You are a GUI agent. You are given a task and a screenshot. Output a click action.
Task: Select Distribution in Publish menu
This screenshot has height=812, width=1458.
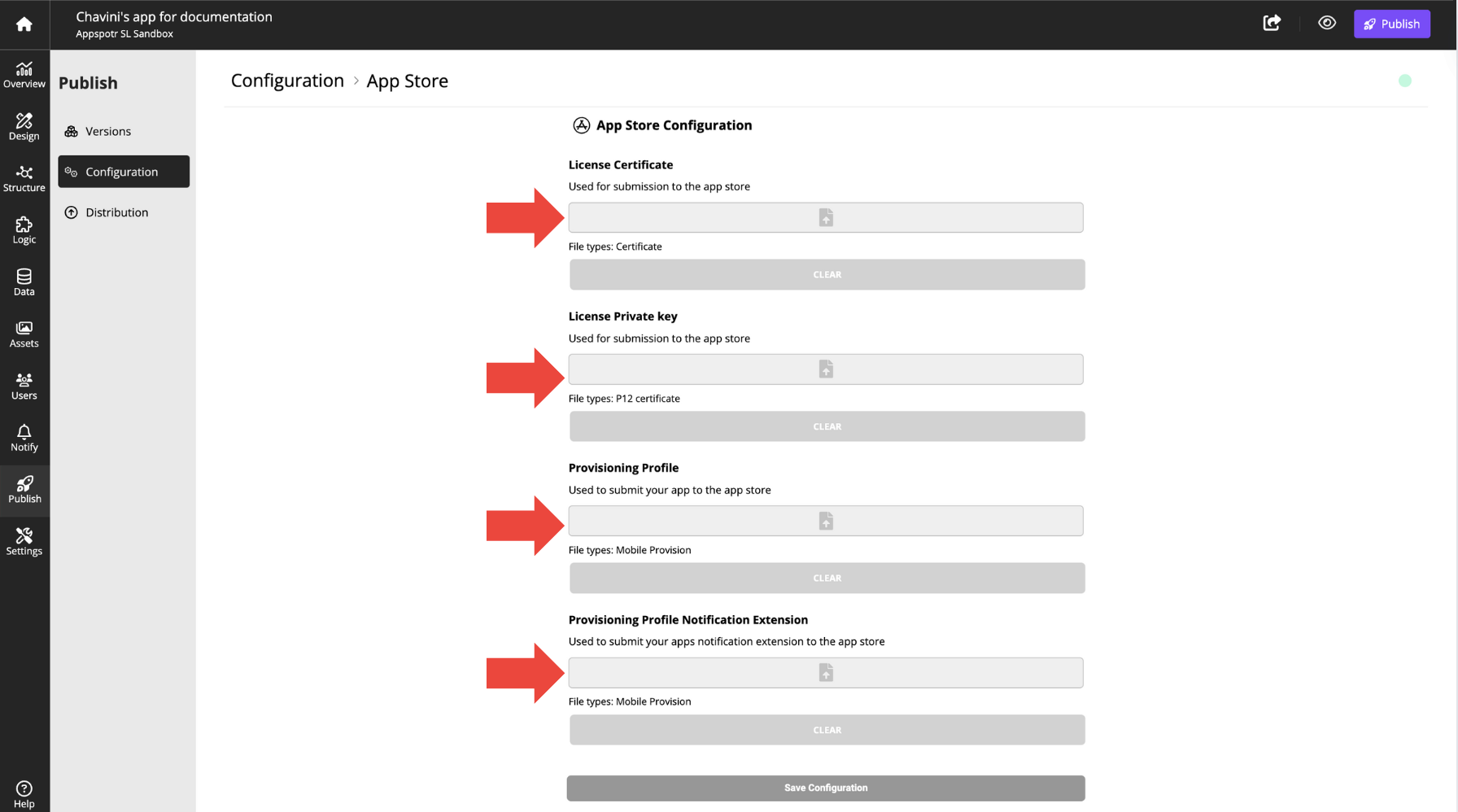click(124, 212)
